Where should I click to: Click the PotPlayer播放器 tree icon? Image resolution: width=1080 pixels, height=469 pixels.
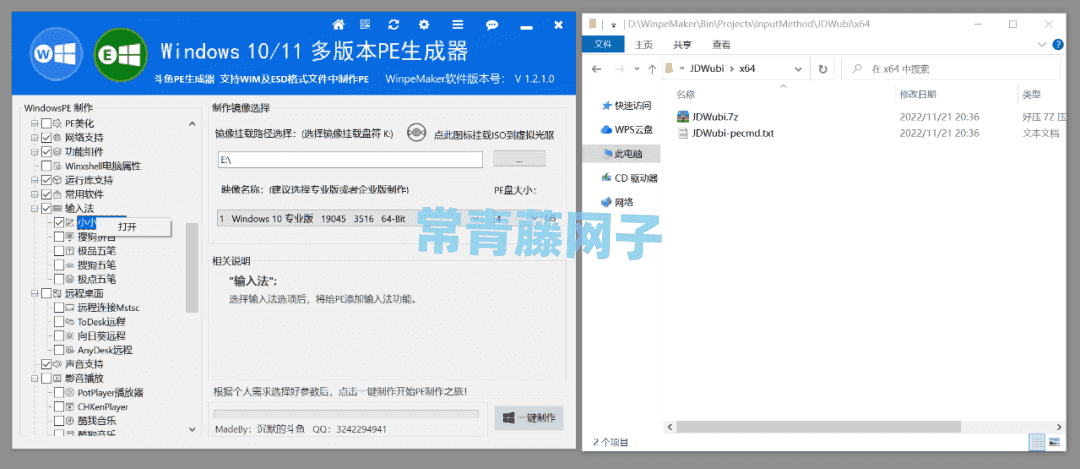[x=71, y=393]
